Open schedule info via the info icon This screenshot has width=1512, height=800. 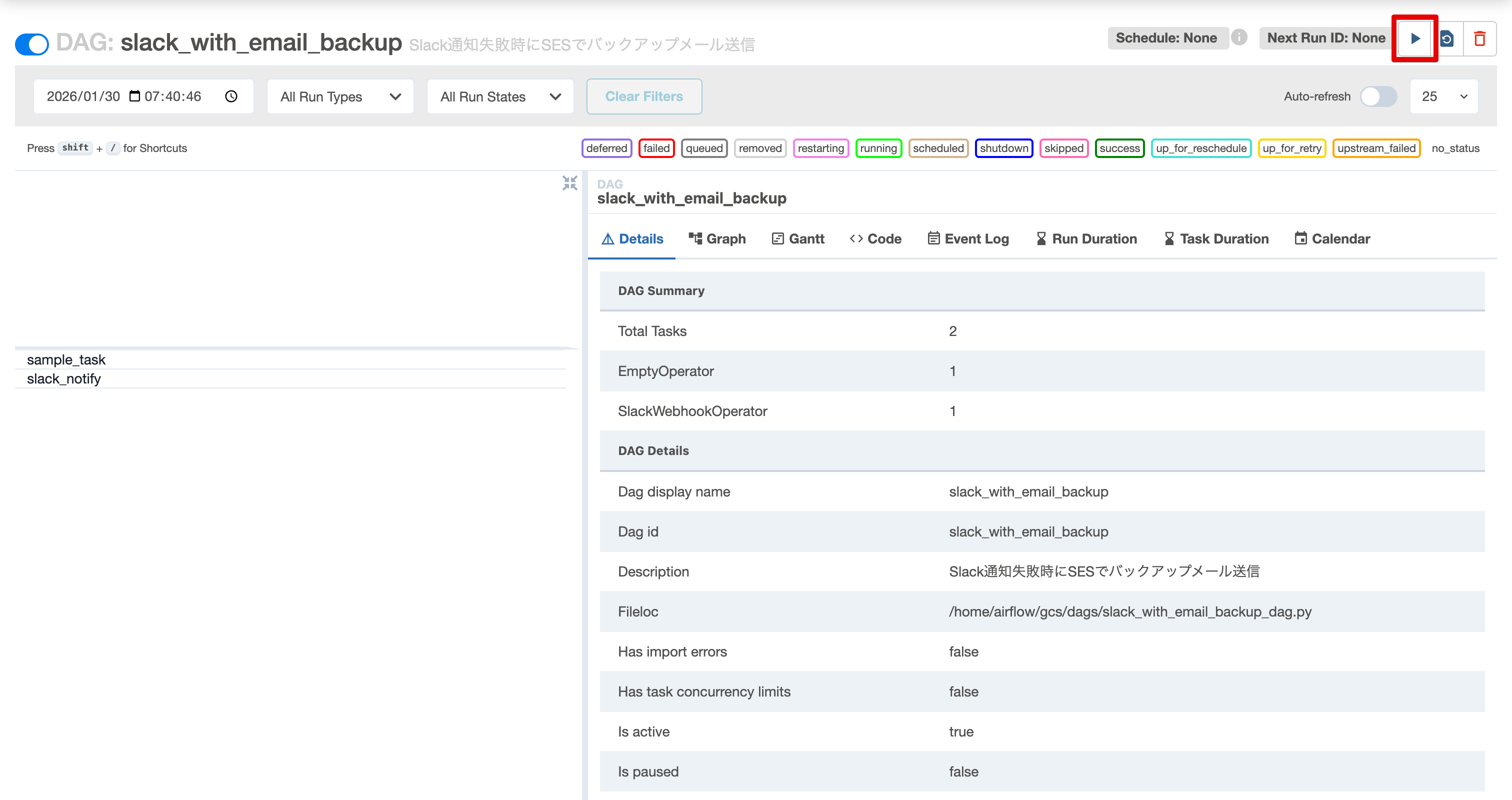click(x=1239, y=37)
